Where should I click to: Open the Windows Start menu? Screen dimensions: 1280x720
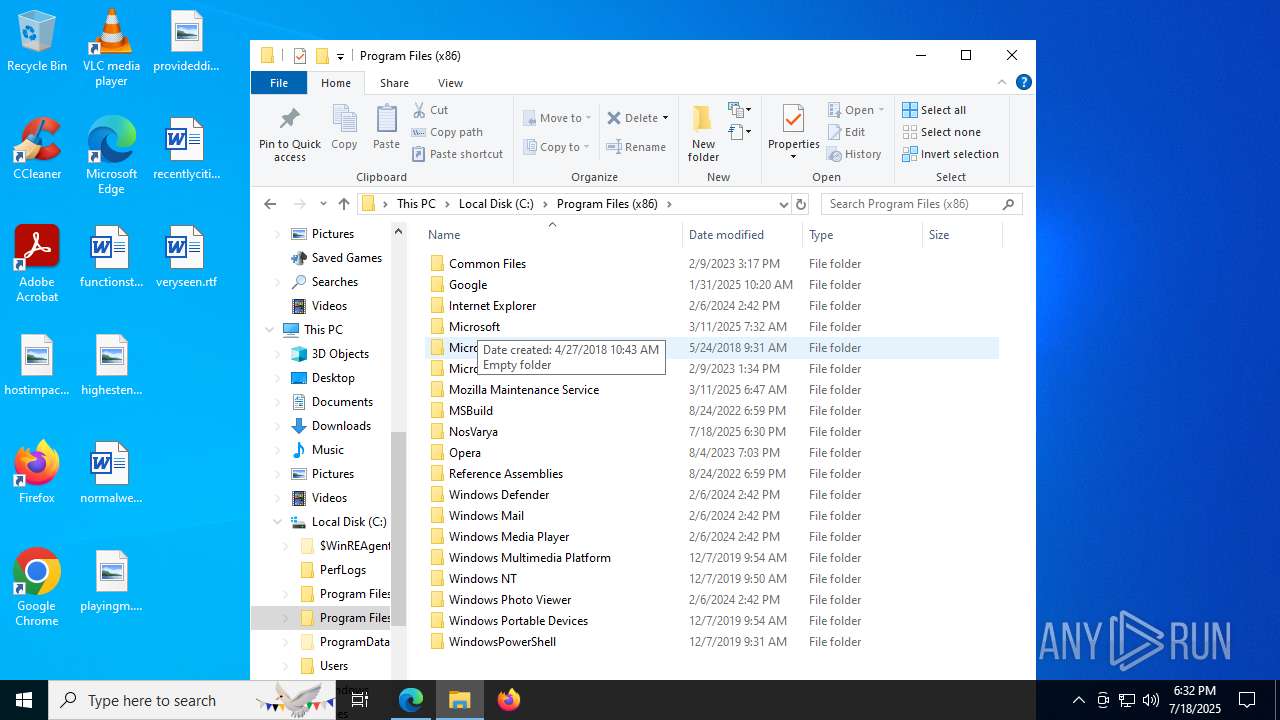[x=24, y=700]
